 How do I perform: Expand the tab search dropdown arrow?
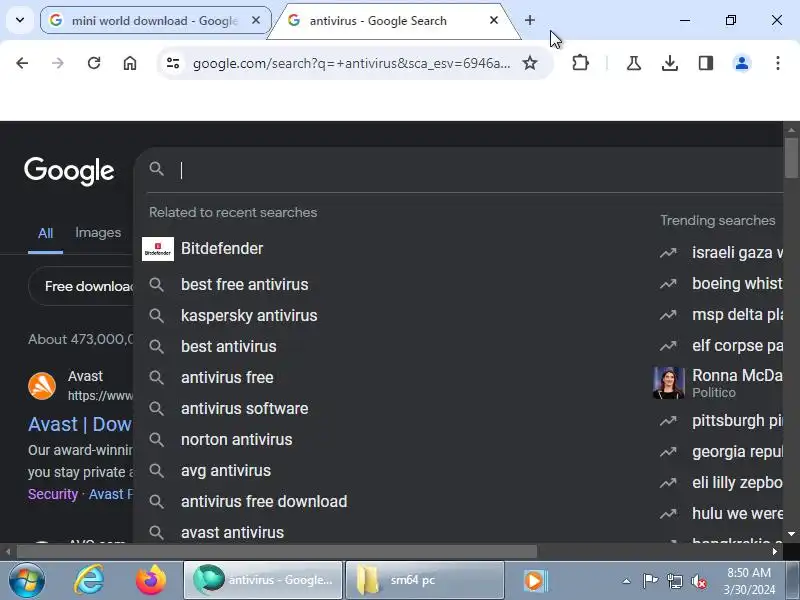(x=20, y=20)
